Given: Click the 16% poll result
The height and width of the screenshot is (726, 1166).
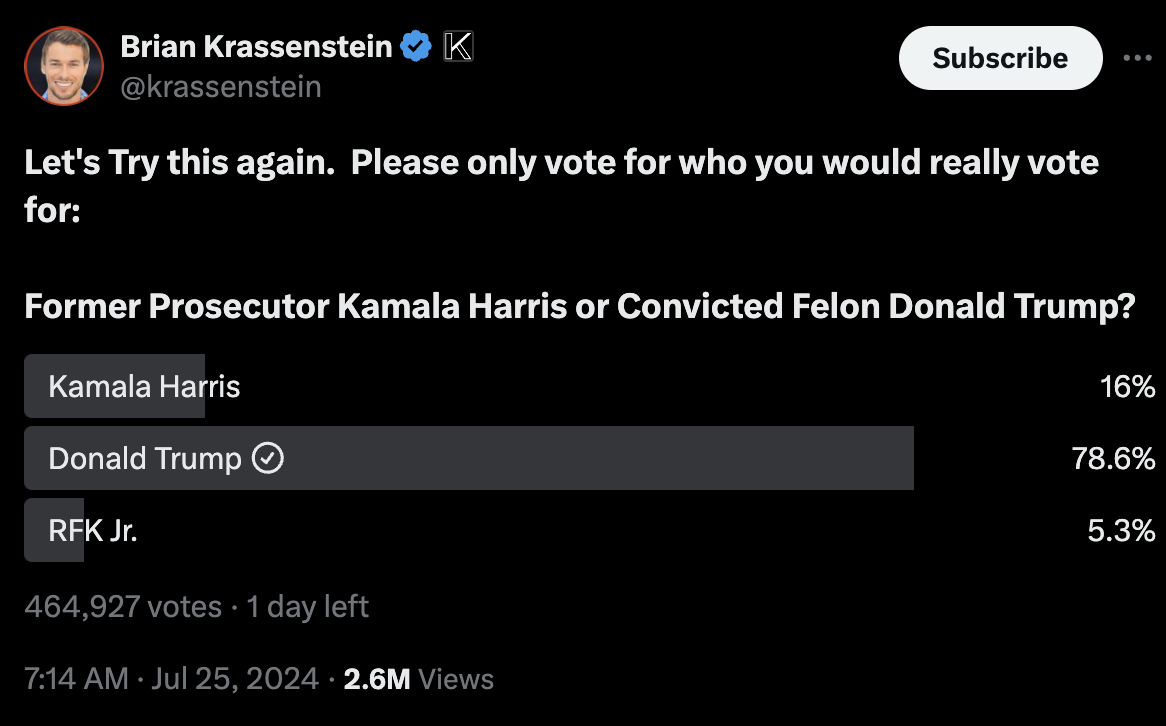Looking at the screenshot, I should pos(1127,386).
